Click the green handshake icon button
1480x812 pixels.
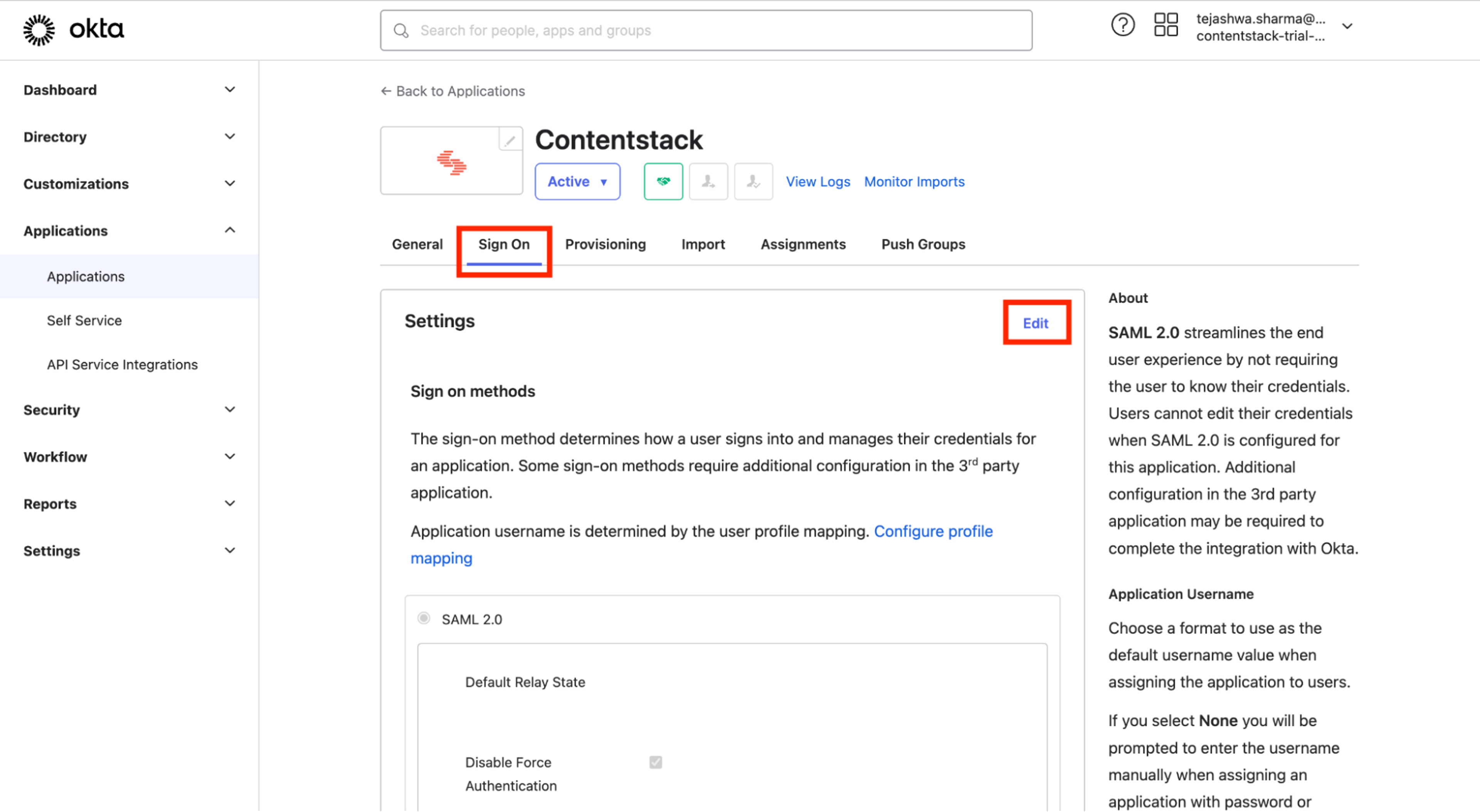coord(663,182)
